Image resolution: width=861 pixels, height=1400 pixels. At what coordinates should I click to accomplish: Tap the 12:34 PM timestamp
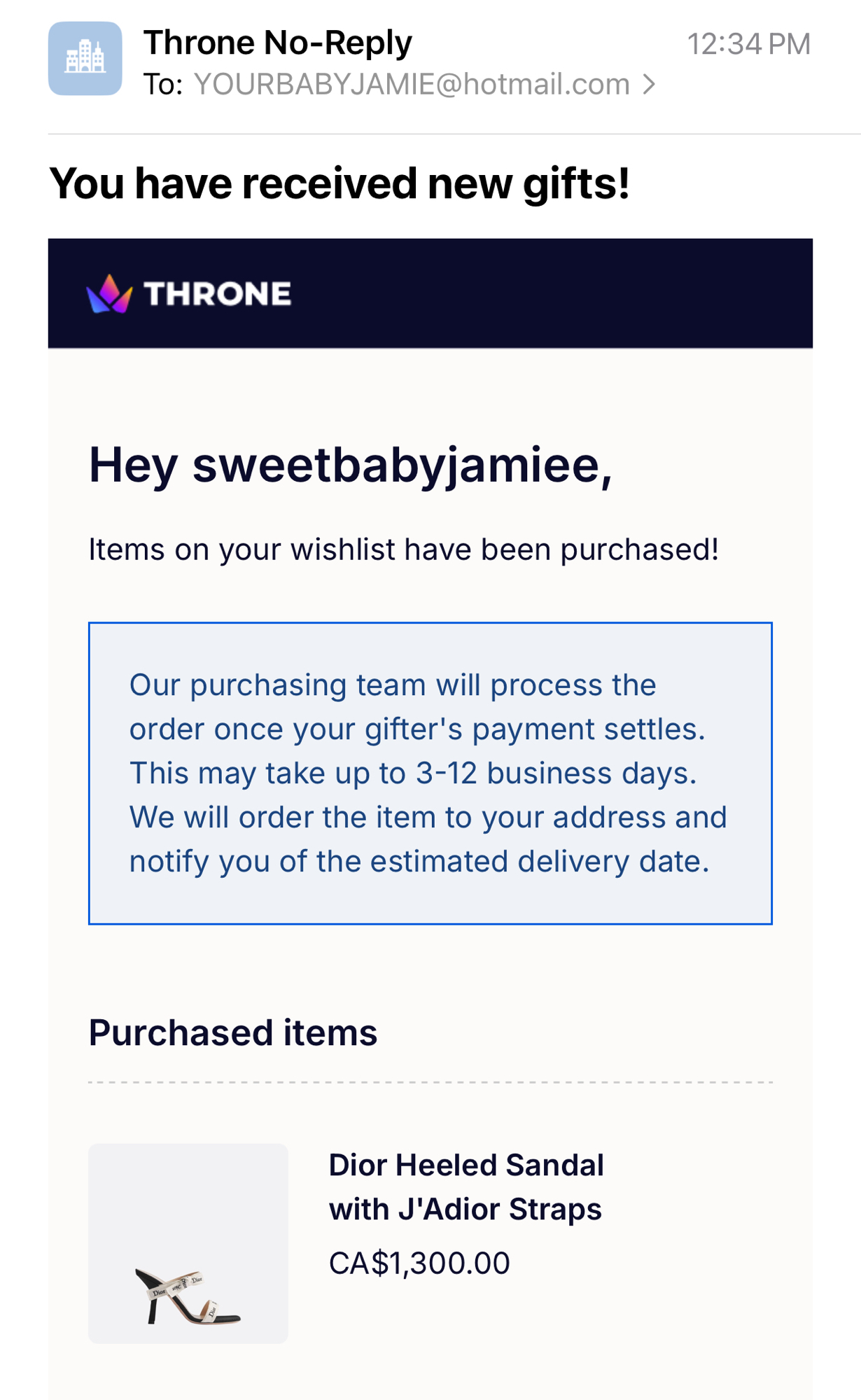click(748, 44)
